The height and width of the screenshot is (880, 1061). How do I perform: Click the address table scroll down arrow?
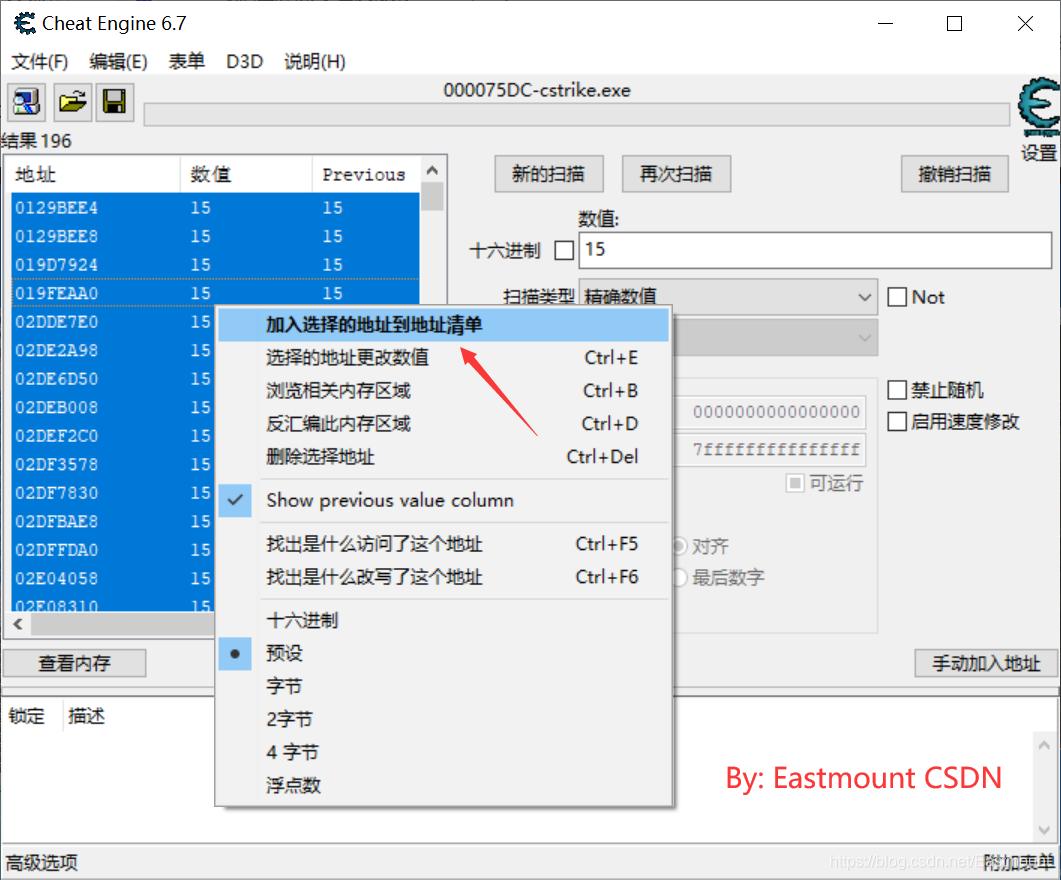pyautogui.click(x=1043, y=829)
